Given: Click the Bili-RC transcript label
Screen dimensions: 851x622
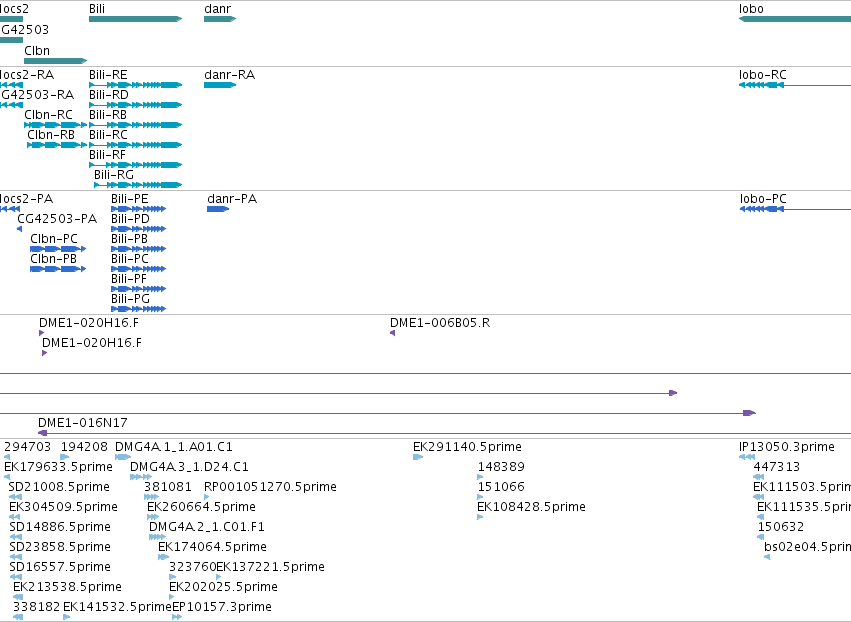Looking at the screenshot, I should pyautogui.click(x=109, y=135).
